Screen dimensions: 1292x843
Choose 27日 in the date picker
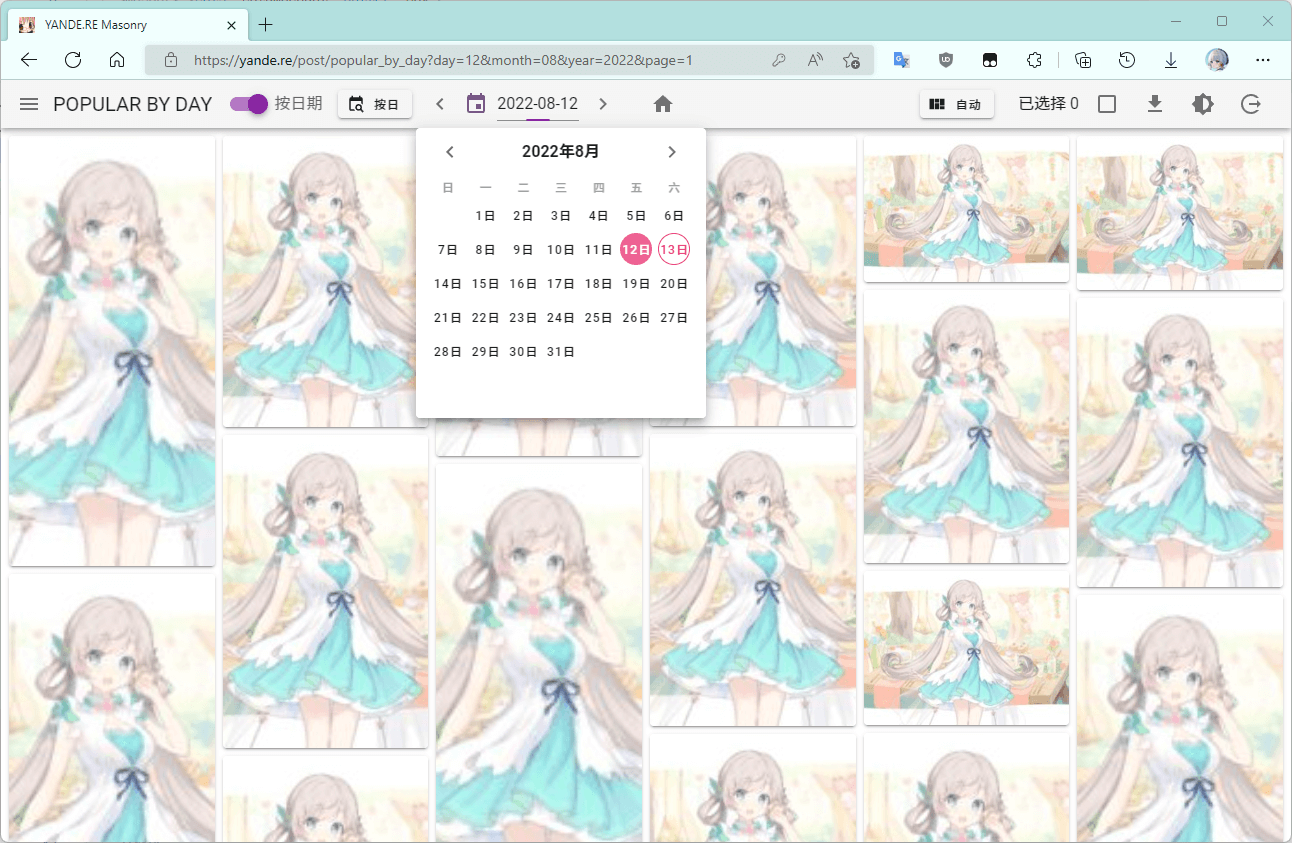click(674, 318)
